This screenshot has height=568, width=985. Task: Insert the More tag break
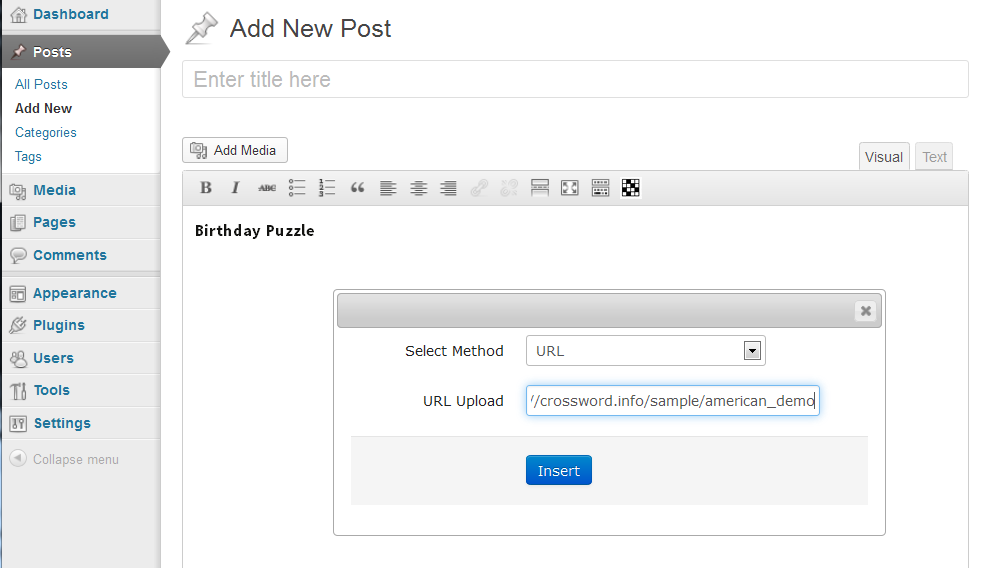click(540, 188)
